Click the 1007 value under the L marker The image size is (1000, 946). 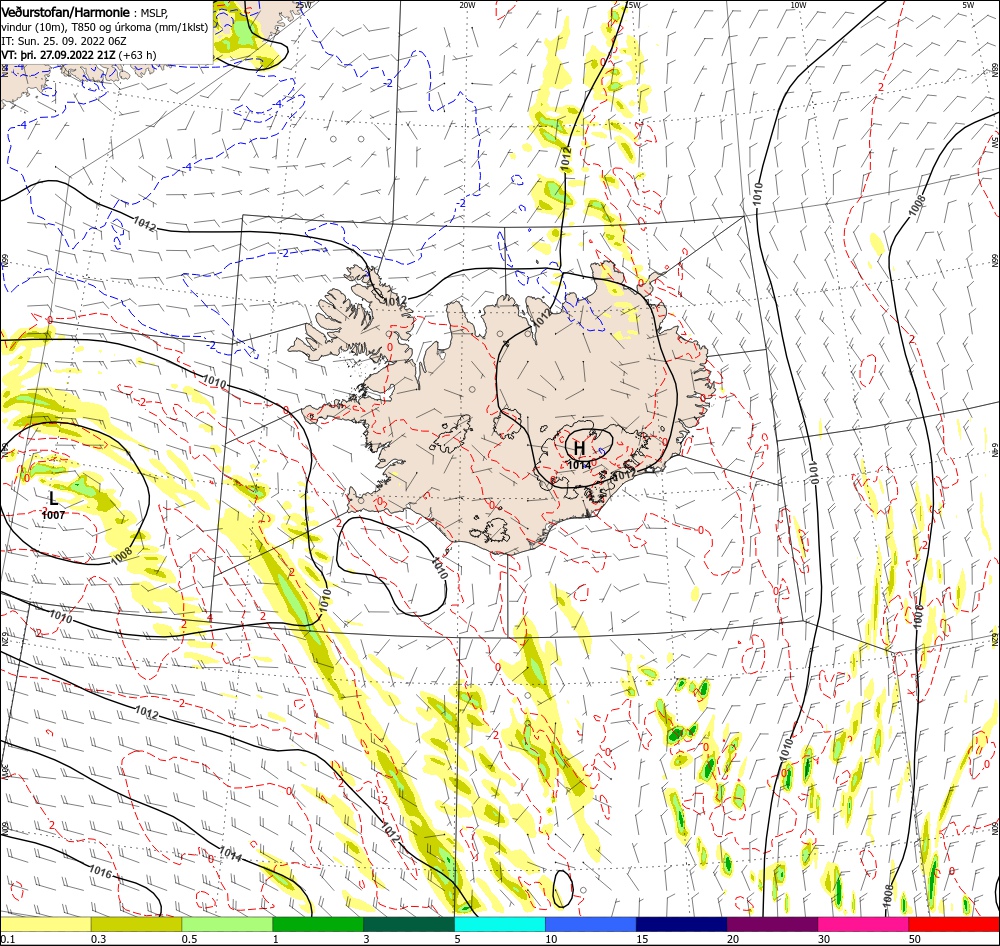click(53, 515)
